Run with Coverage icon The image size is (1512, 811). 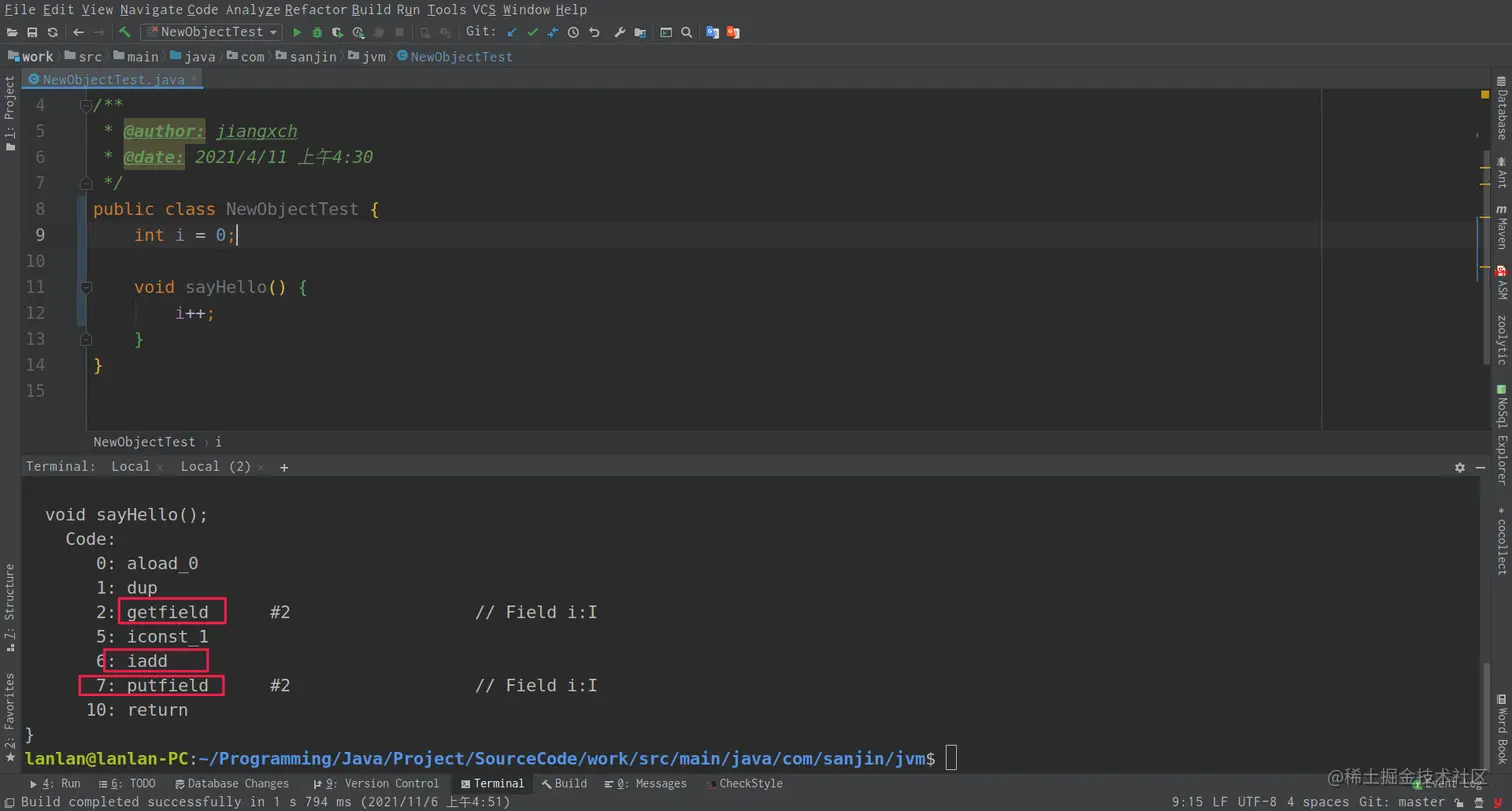(x=338, y=32)
